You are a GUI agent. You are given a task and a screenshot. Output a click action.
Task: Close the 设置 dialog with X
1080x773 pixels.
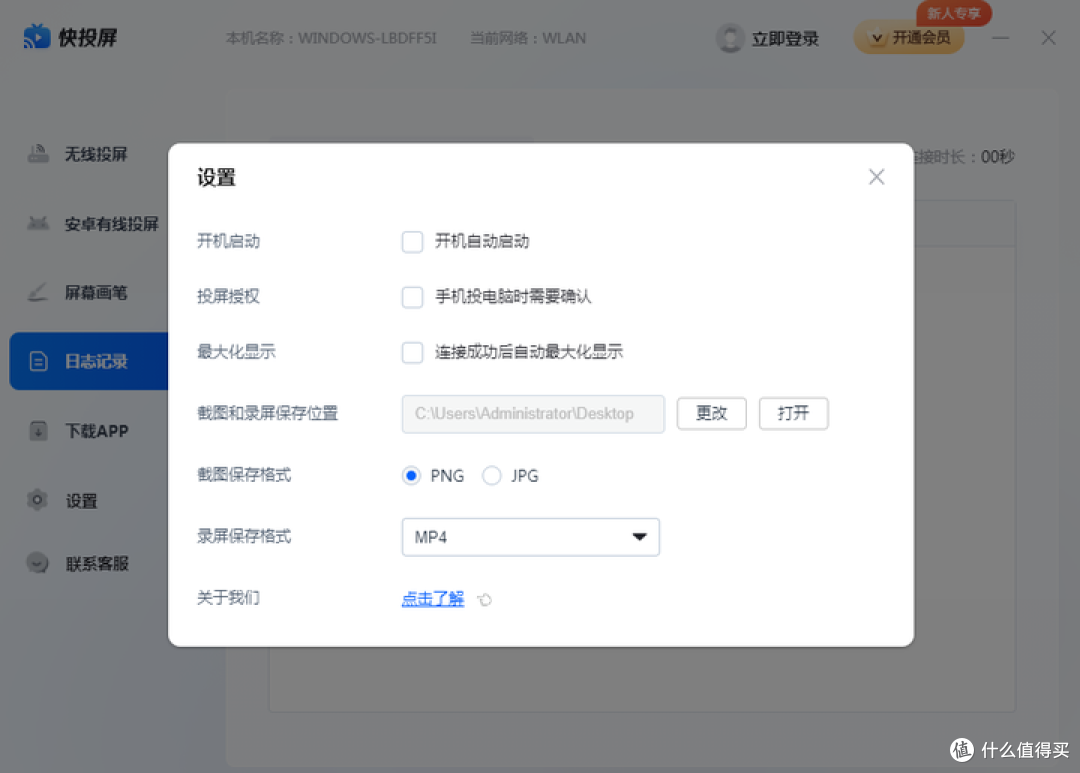point(876,177)
